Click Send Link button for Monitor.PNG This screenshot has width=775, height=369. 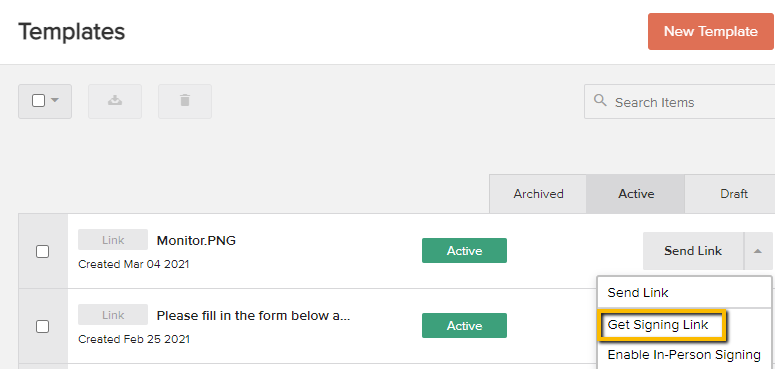tap(693, 251)
